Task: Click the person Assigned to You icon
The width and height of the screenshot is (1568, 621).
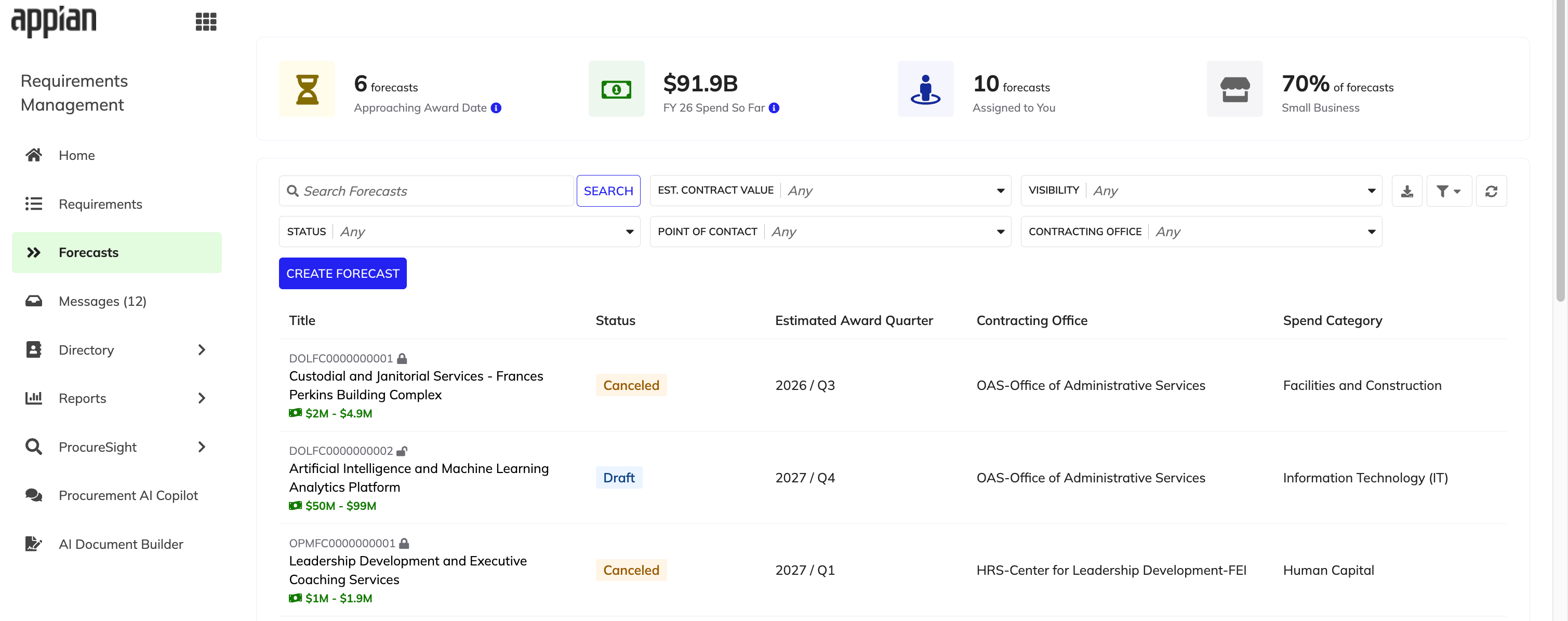Action: [x=925, y=89]
